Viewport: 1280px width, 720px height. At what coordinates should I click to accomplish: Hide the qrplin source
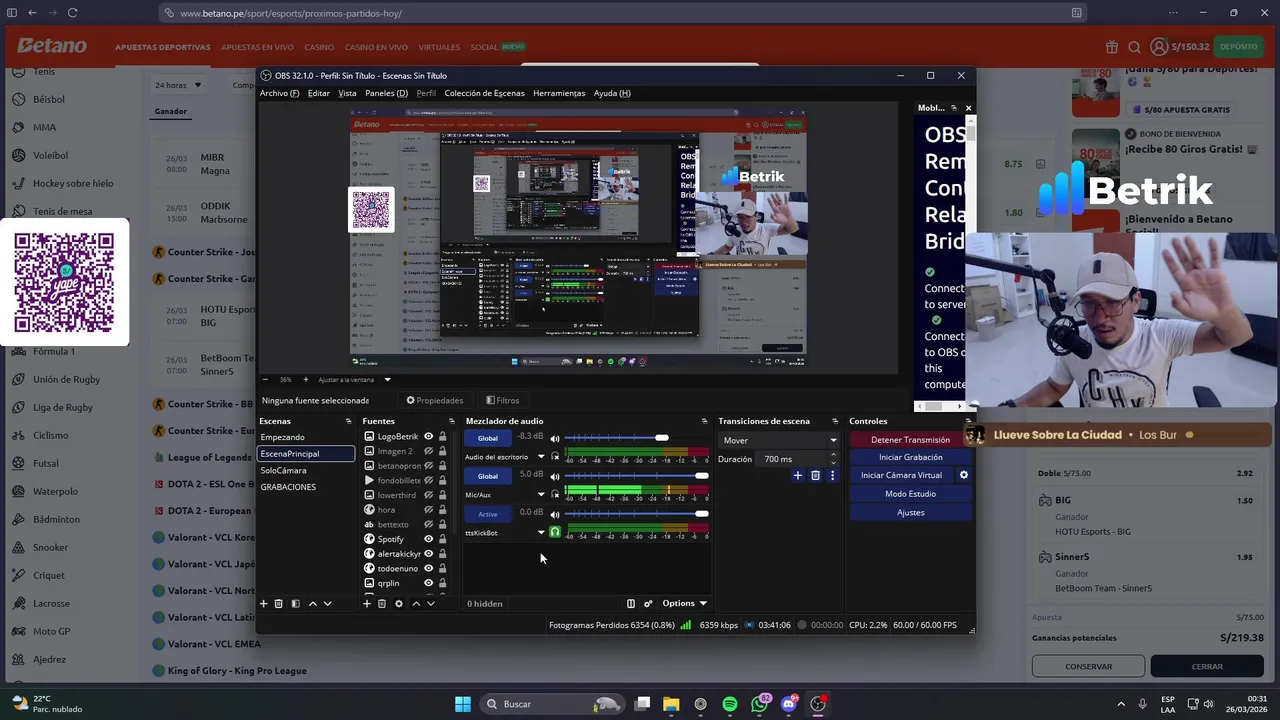click(428, 583)
